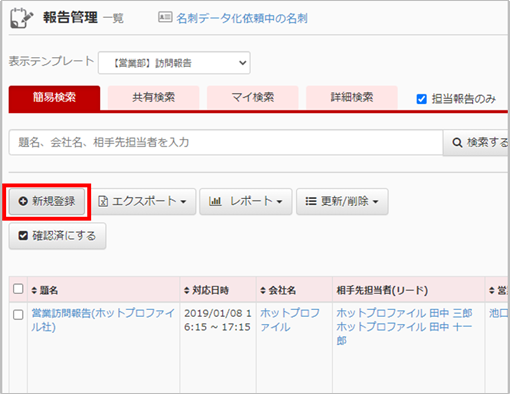Switch to the 共有検索 tab
510x394 pixels.
153,97
